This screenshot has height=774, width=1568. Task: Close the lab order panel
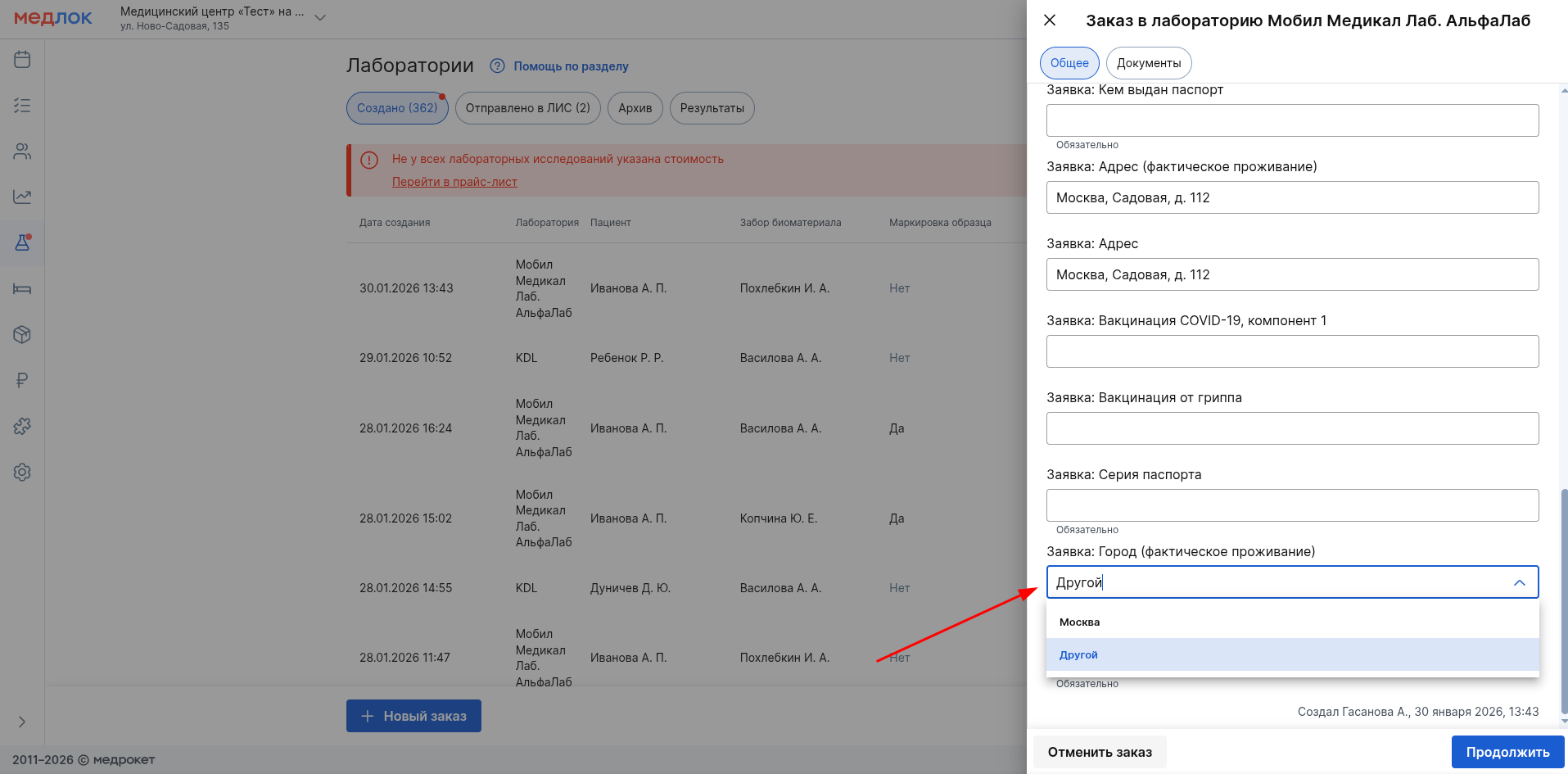click(1050, 20)
